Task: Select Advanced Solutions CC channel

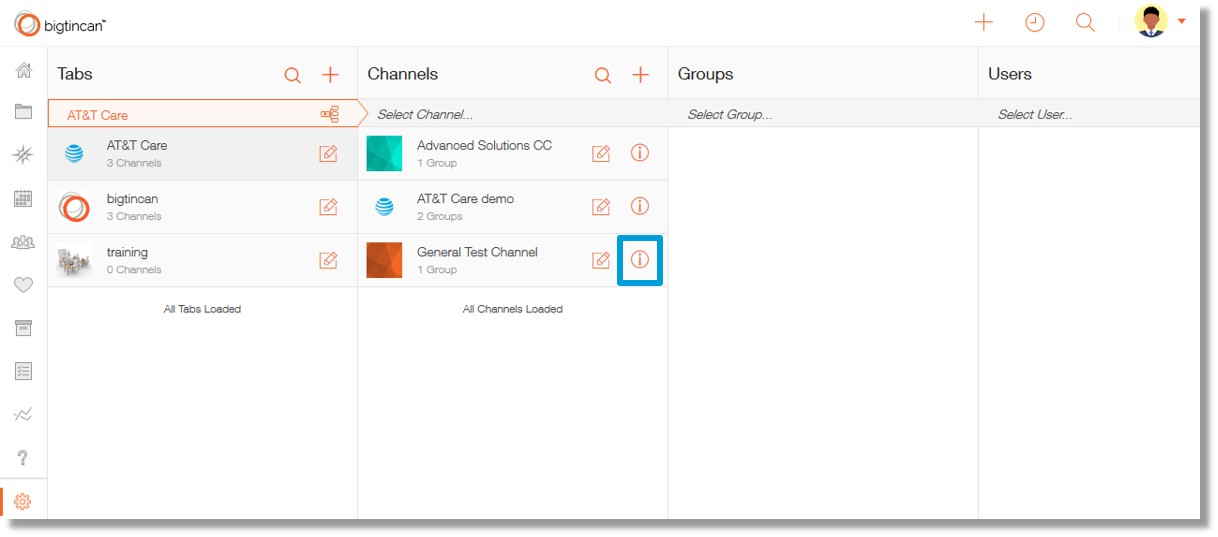Action: coord(512,153)
